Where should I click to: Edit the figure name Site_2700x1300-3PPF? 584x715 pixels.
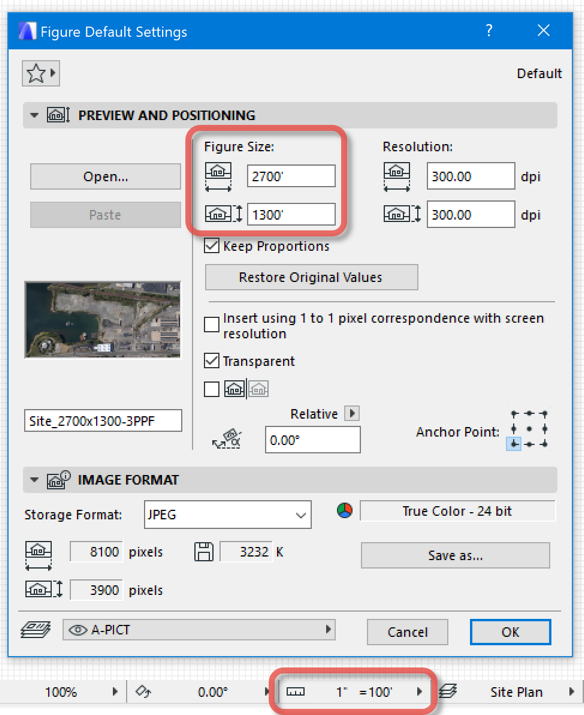(103, 420)
